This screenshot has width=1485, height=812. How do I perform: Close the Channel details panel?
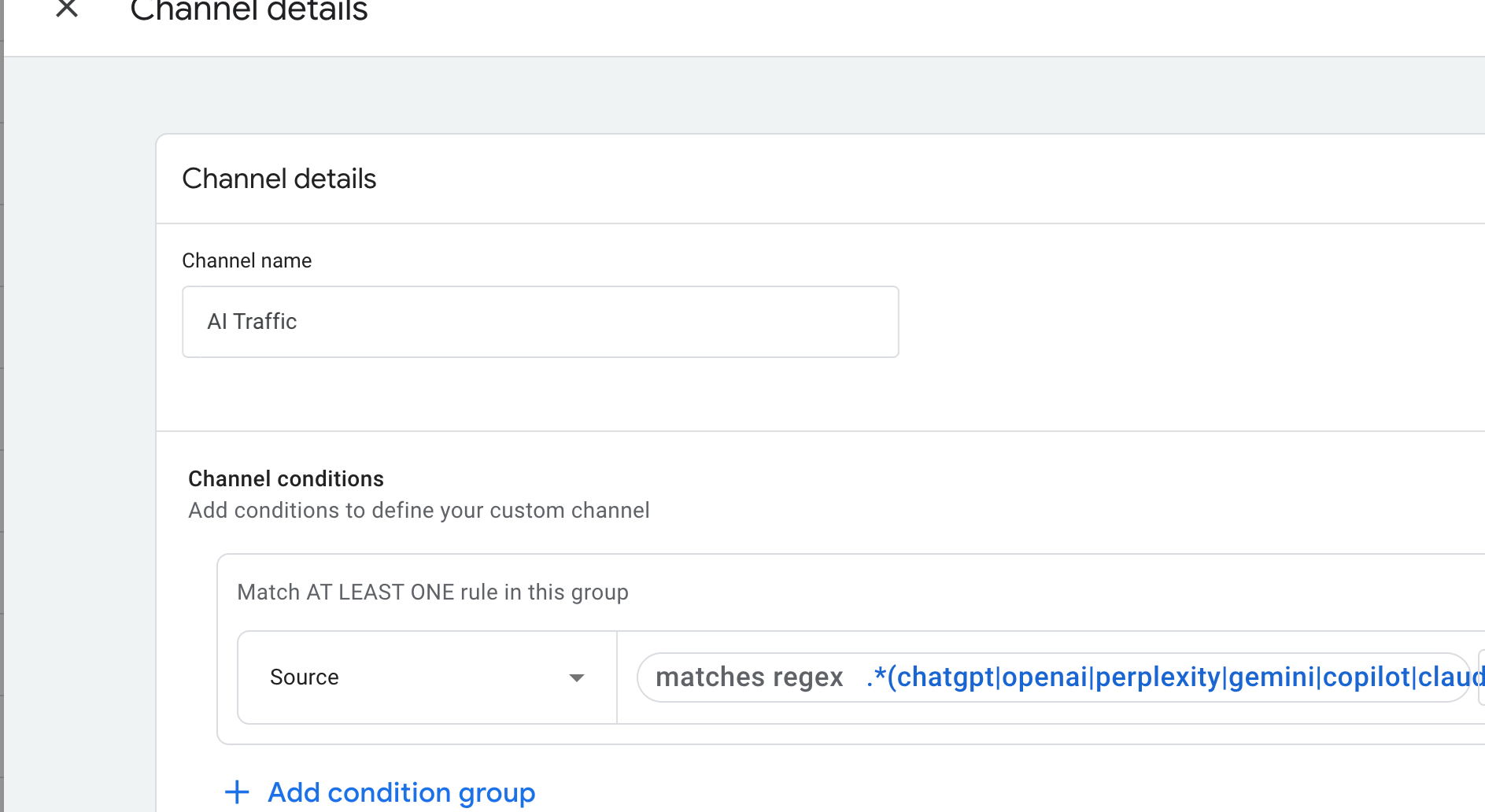(67, 9)
